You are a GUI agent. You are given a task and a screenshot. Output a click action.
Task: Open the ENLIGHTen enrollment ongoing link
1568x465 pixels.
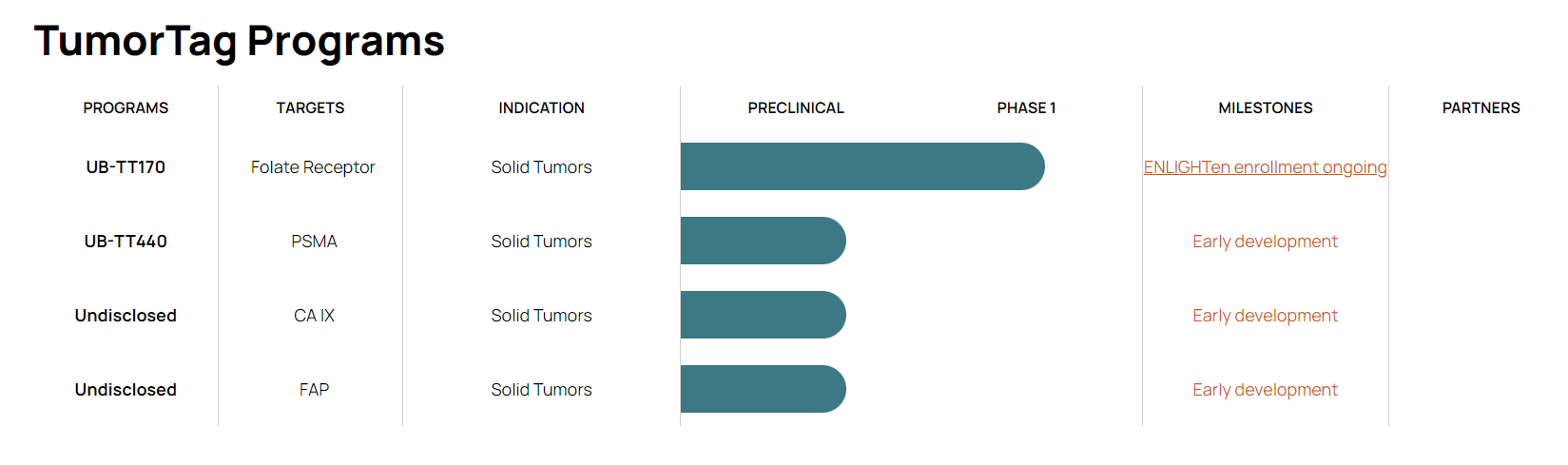[1265, 167]
